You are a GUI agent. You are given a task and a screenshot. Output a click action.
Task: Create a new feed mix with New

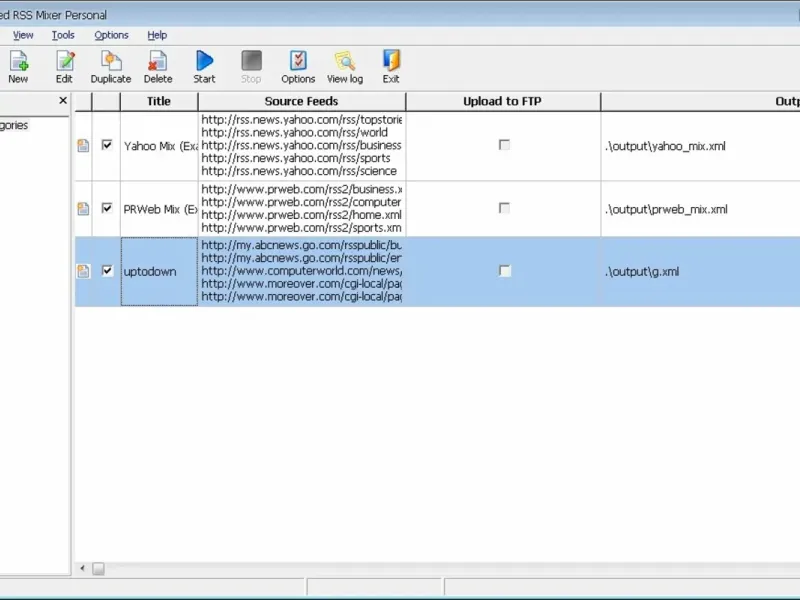pyautogui.click(x=18, y=67)
